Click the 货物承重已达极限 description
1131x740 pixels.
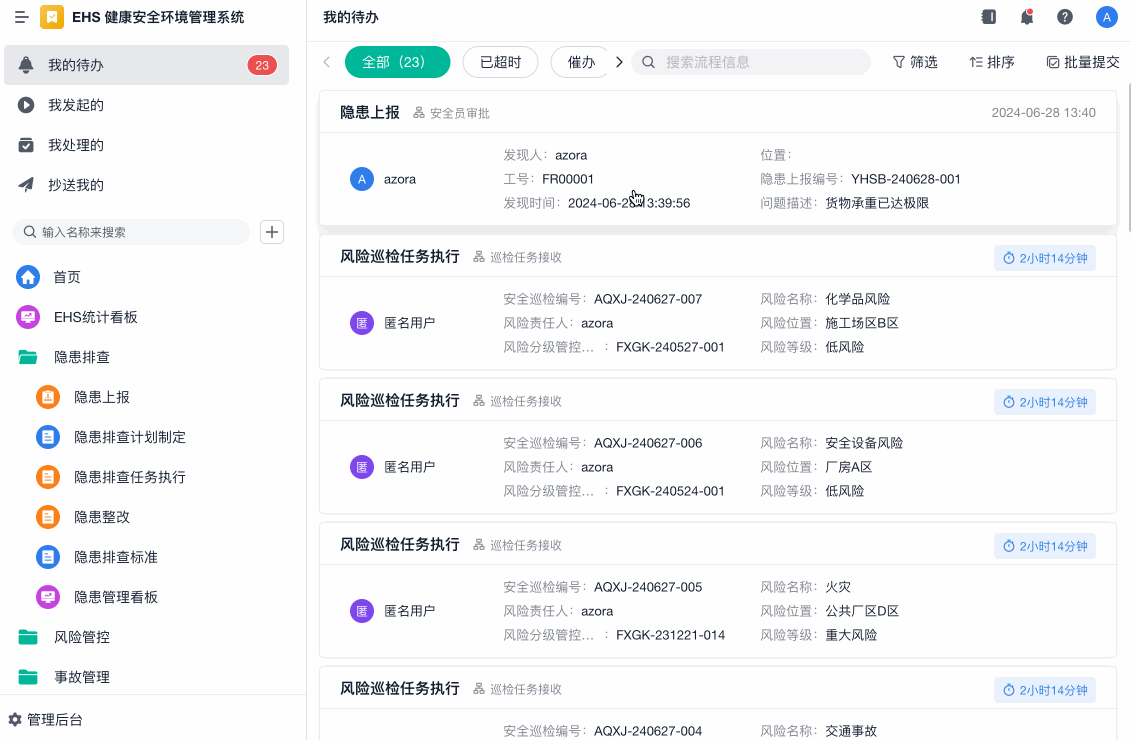(877, 203)
